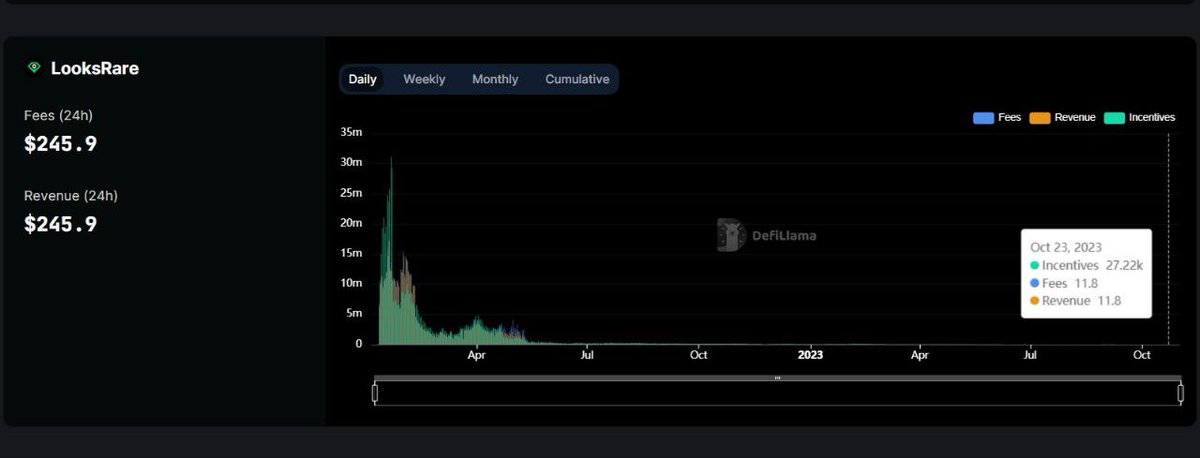
Task: Click the Oct 23, 2023 tooltip date
Action: point(1066,247)
